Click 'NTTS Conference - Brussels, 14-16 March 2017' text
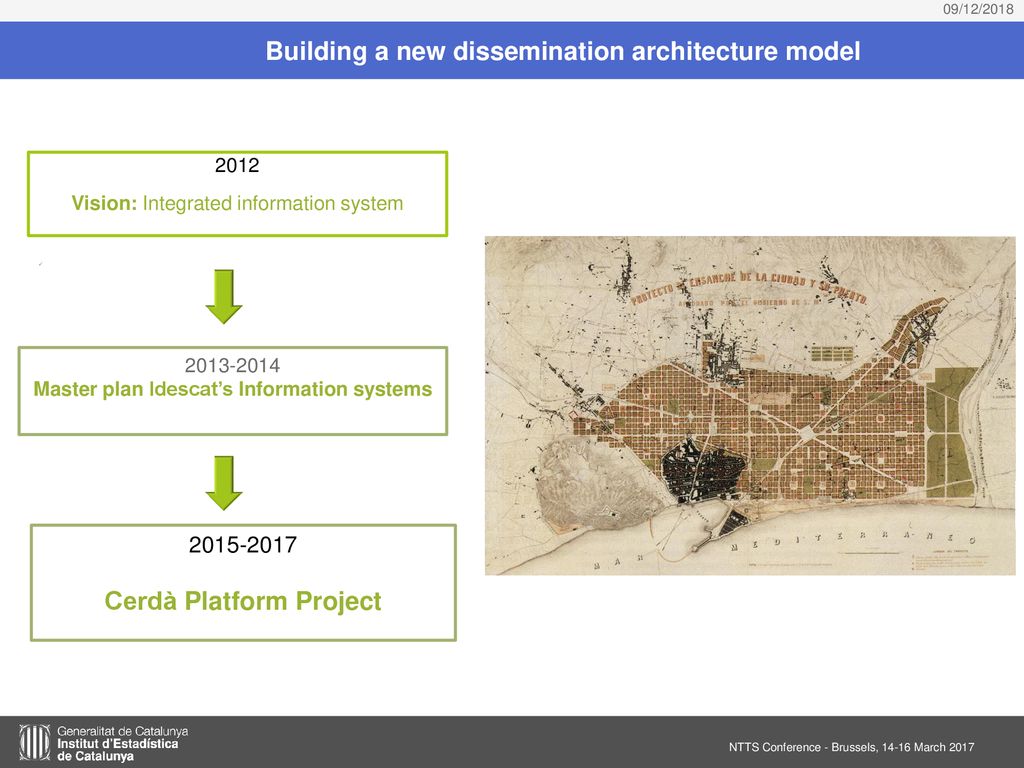1024x768 pixels. [852, 747]
